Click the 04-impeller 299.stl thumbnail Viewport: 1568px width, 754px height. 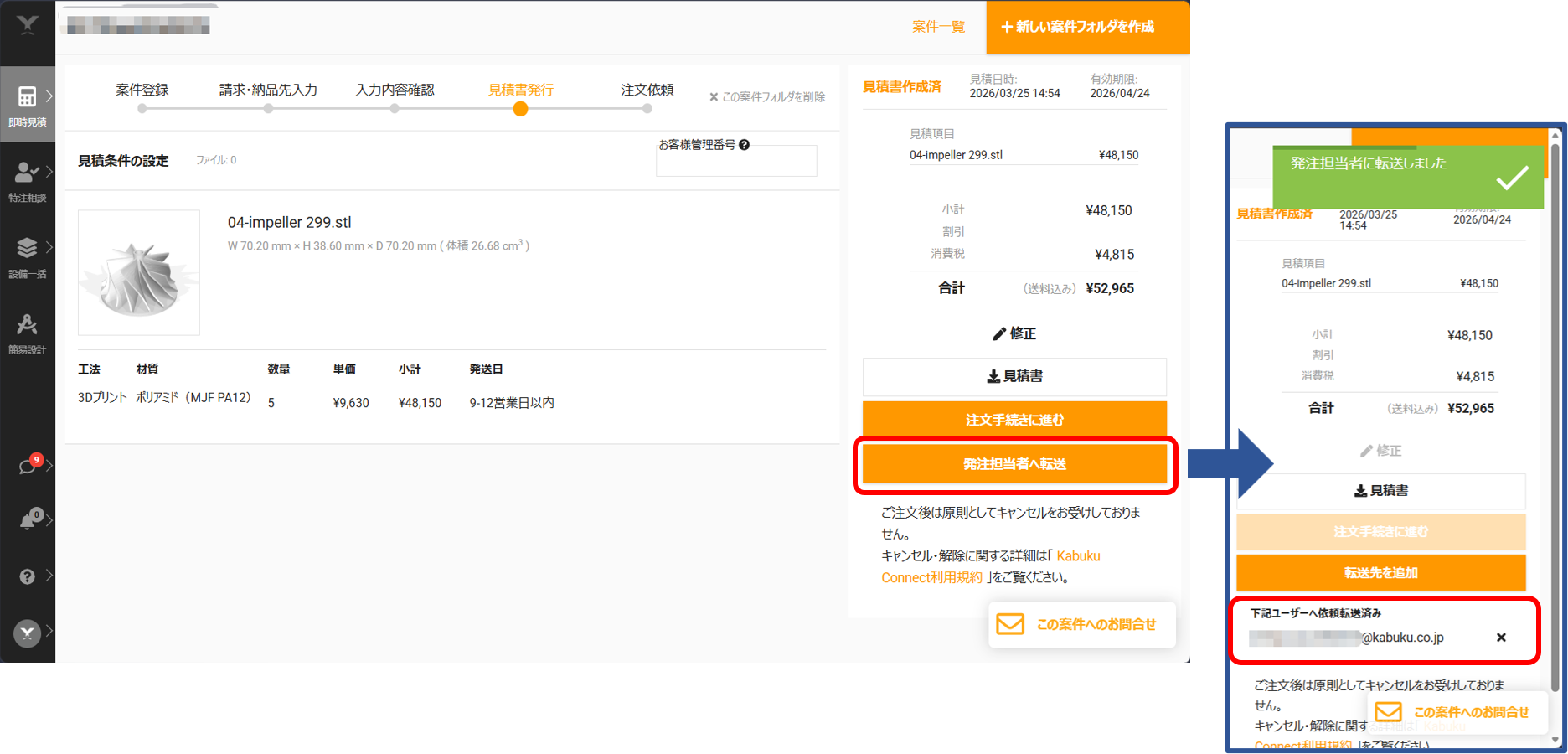coord(139,272)
